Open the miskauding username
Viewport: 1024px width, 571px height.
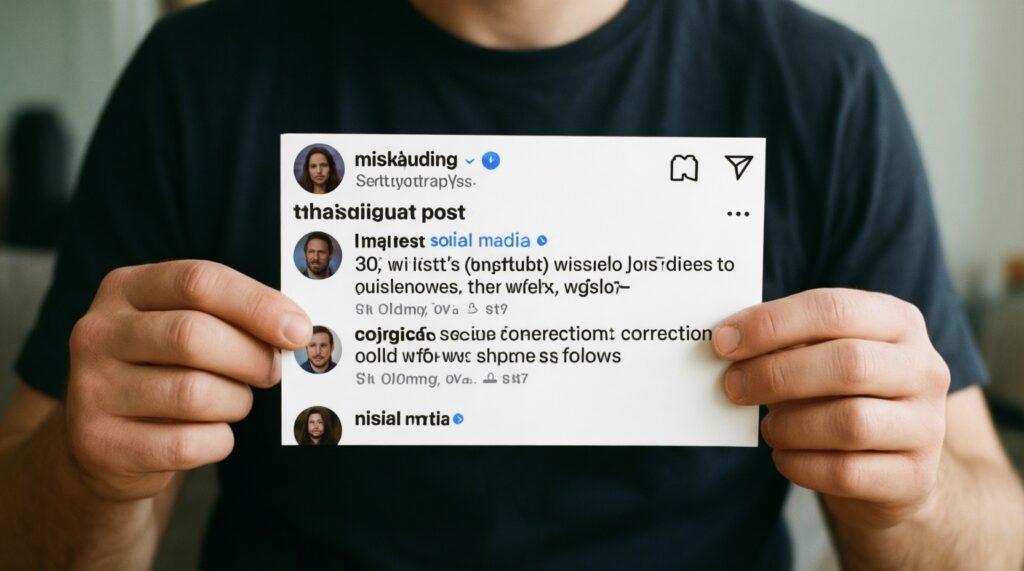(406, 160)
